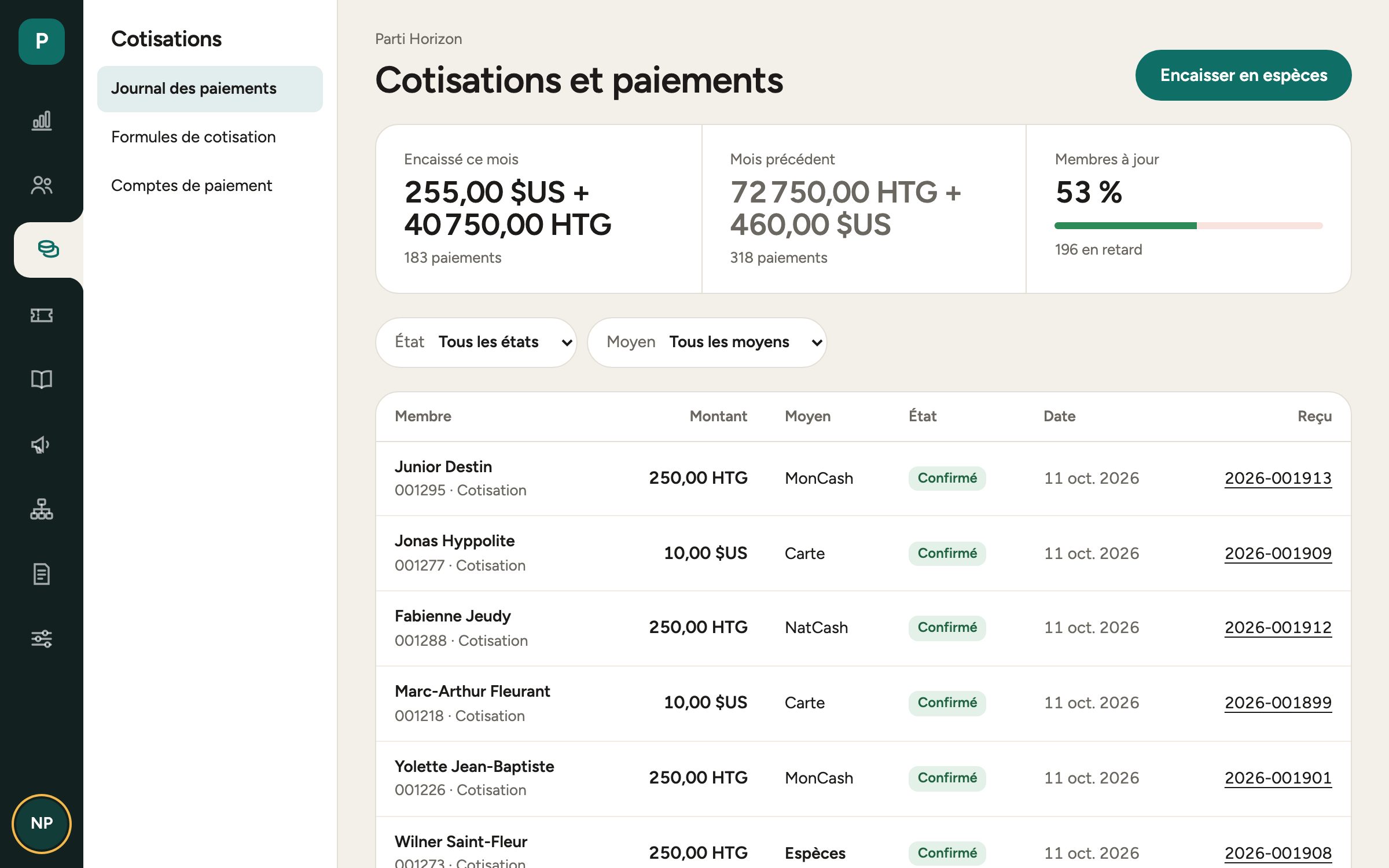
Task: Open the open-book icon in sidebar
Action: [42, 380]
